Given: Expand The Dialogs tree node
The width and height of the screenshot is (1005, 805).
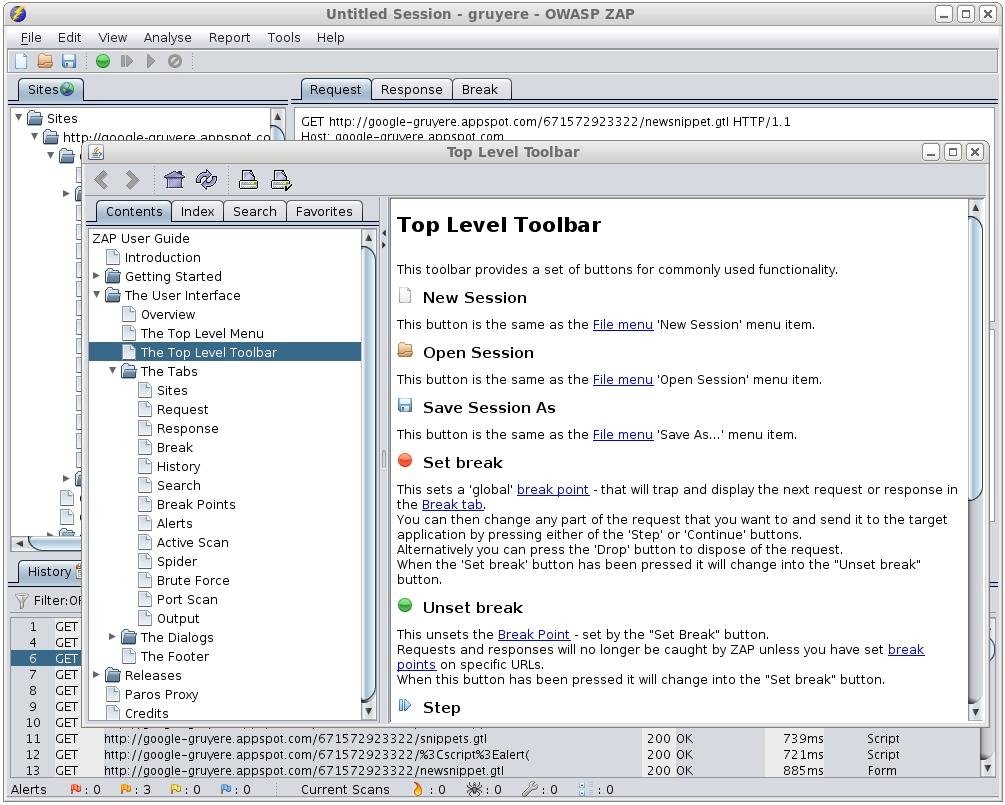Looking at the screenshot, I should (112, 636).
